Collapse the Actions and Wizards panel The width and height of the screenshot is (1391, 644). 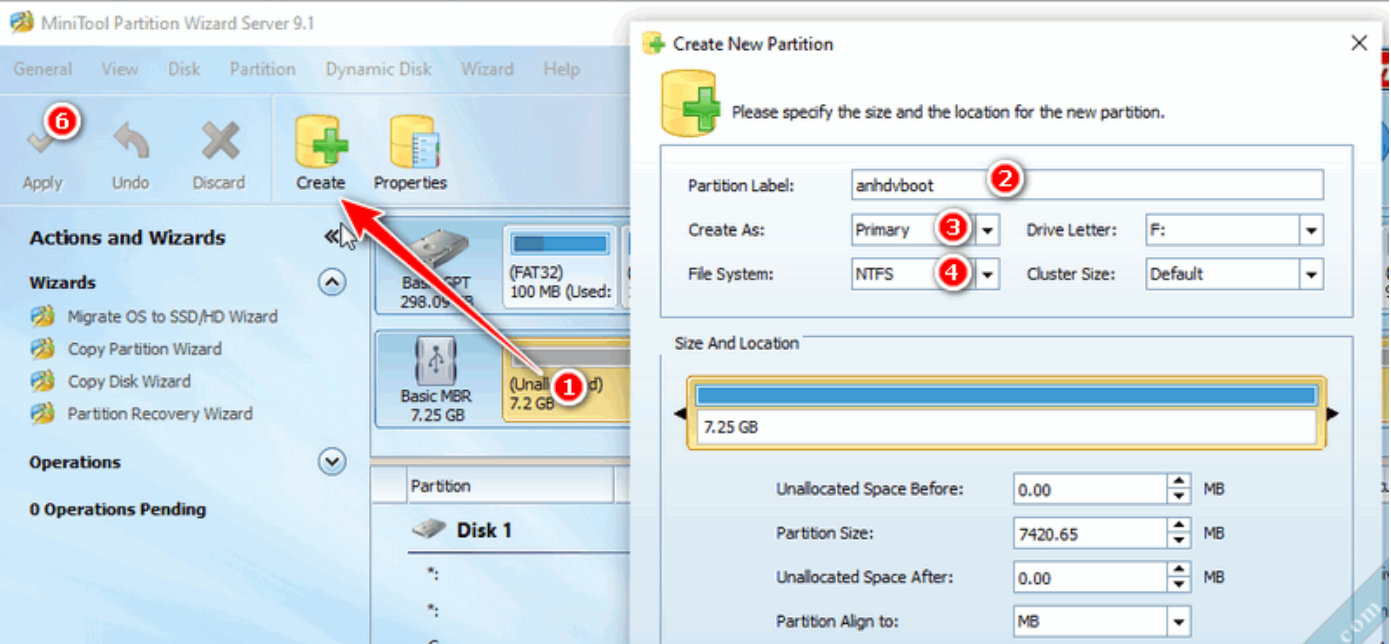(x=332, y=237)
